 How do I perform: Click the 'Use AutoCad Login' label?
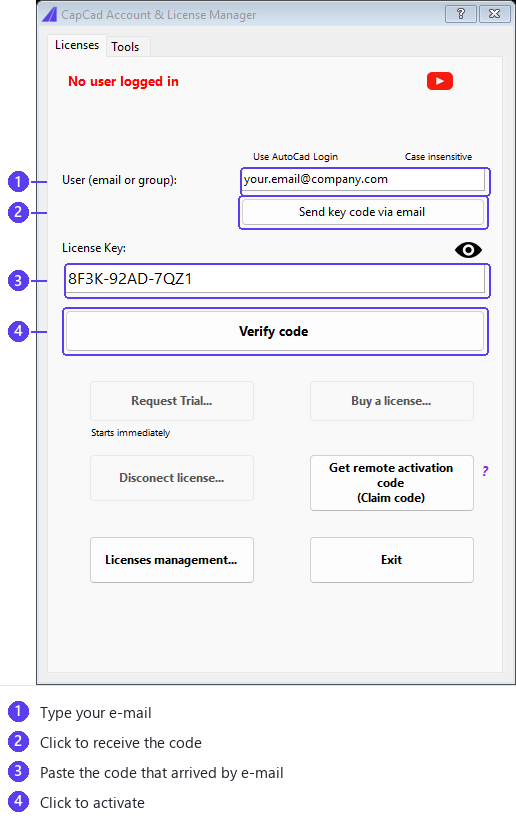point(295,157)
